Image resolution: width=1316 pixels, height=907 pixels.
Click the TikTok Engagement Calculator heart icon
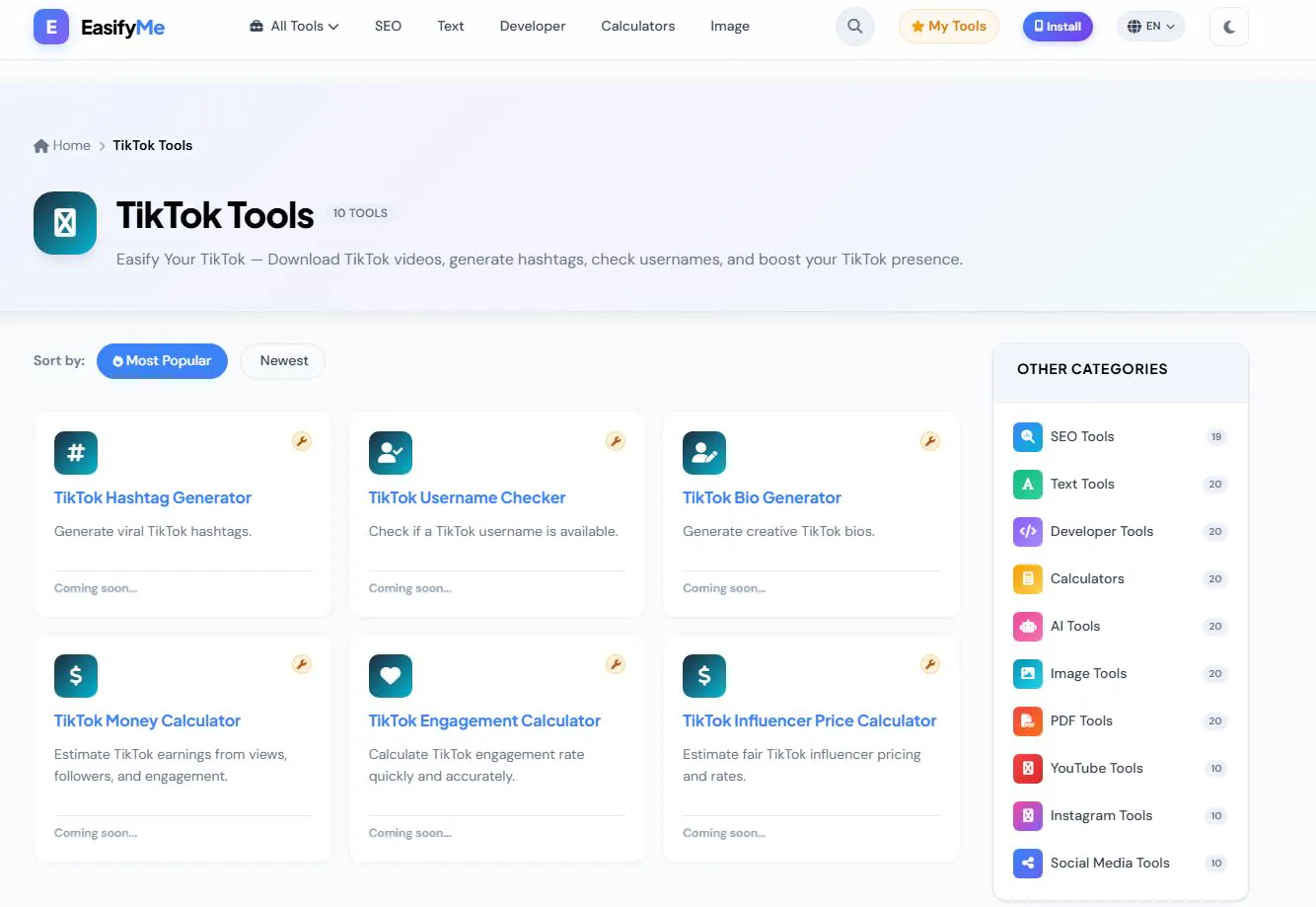(x=391, y=676)
